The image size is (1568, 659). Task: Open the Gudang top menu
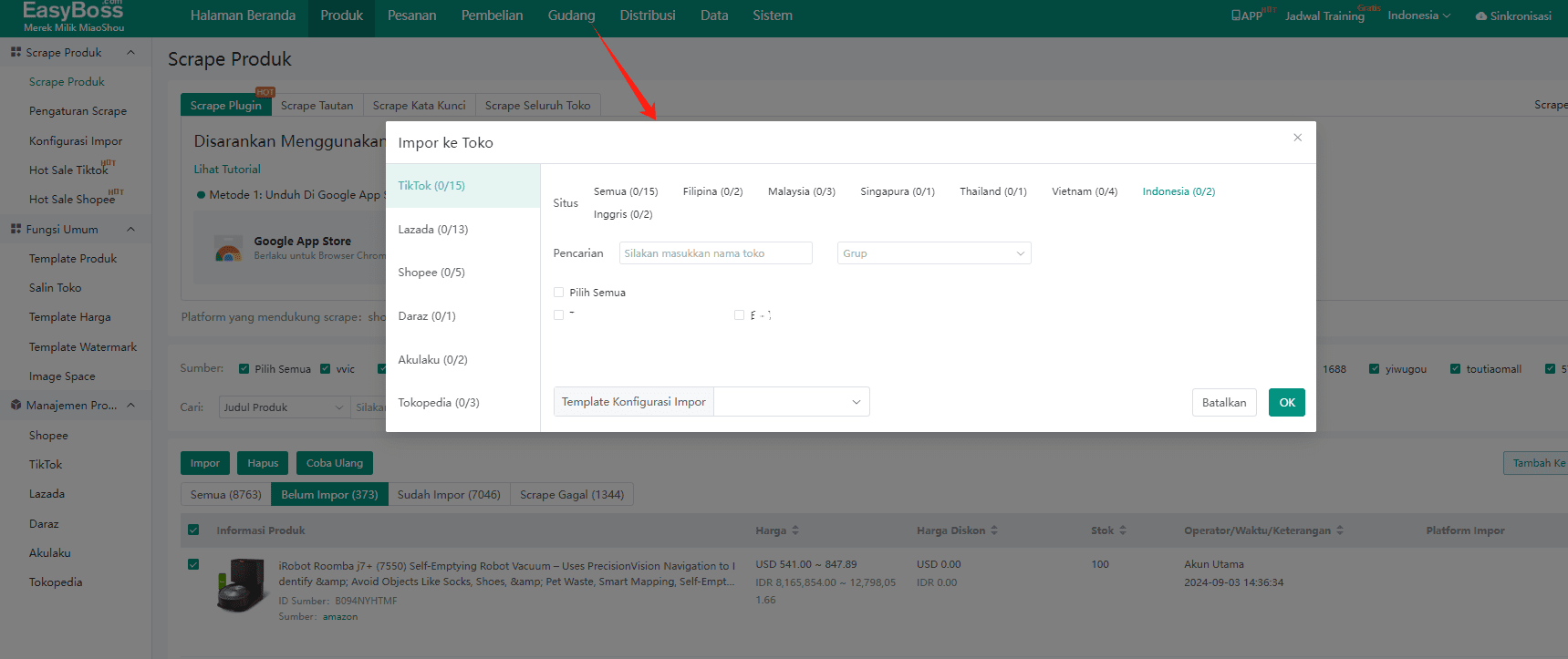571,15
